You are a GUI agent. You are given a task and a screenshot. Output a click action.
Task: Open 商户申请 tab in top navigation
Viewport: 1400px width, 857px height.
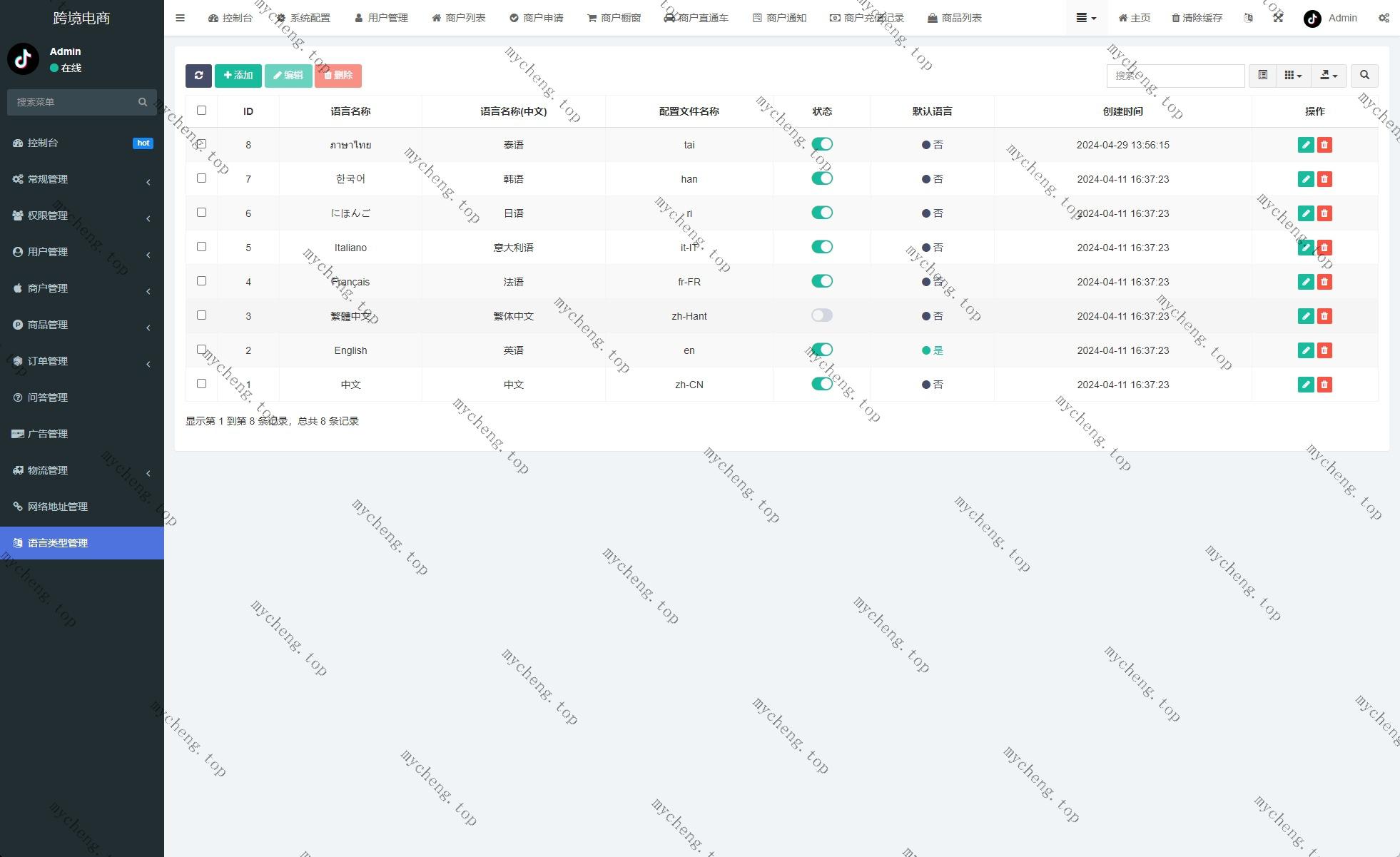[x=537, y=18]
